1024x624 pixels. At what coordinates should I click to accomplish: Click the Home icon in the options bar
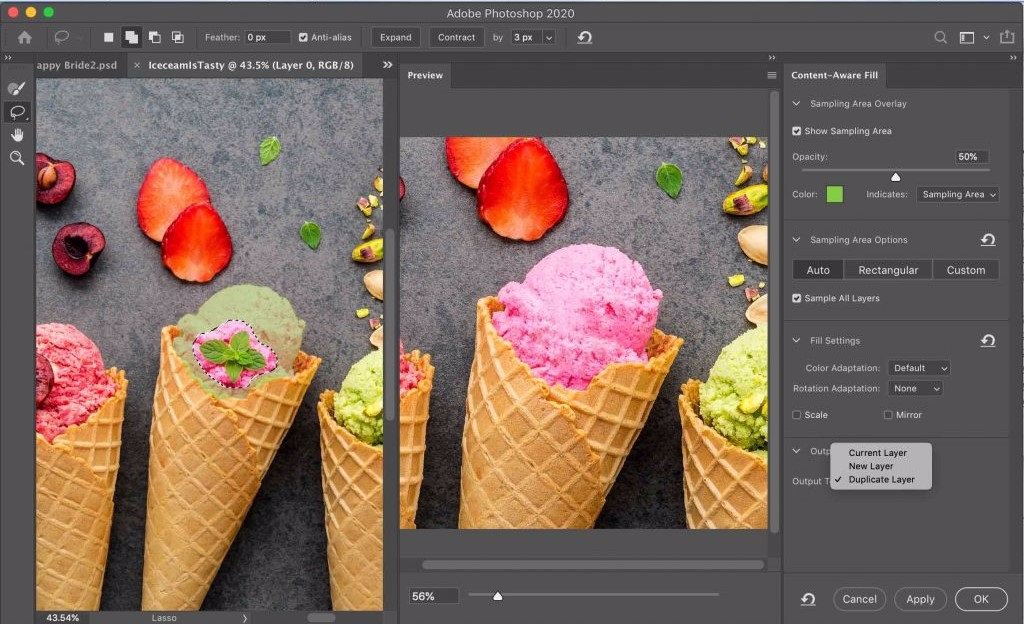tap(22, 36)
